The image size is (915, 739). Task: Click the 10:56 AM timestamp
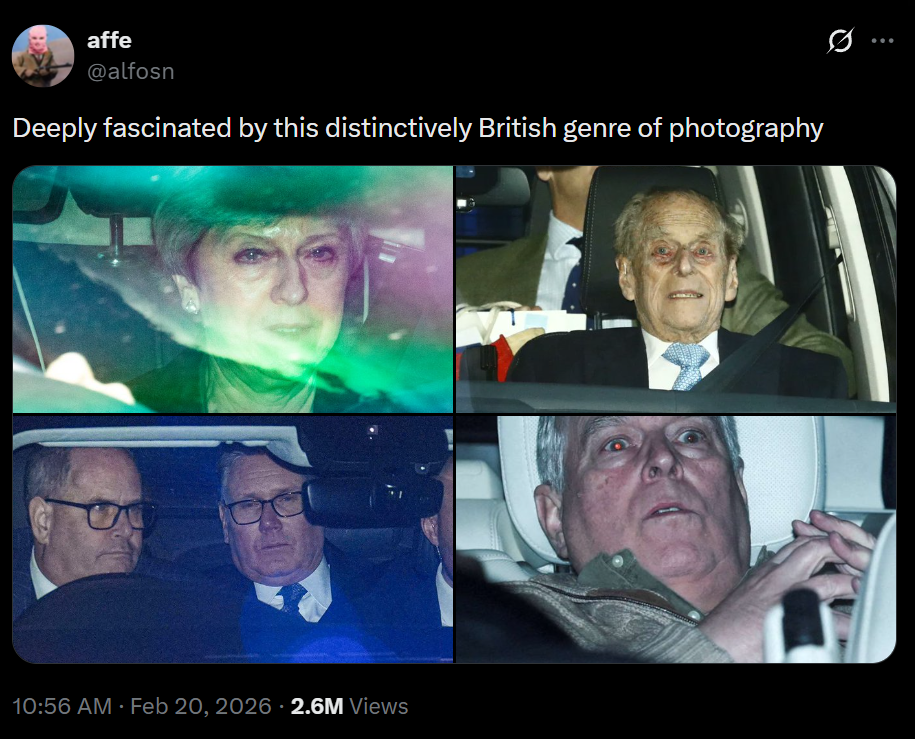pos(62,706)
